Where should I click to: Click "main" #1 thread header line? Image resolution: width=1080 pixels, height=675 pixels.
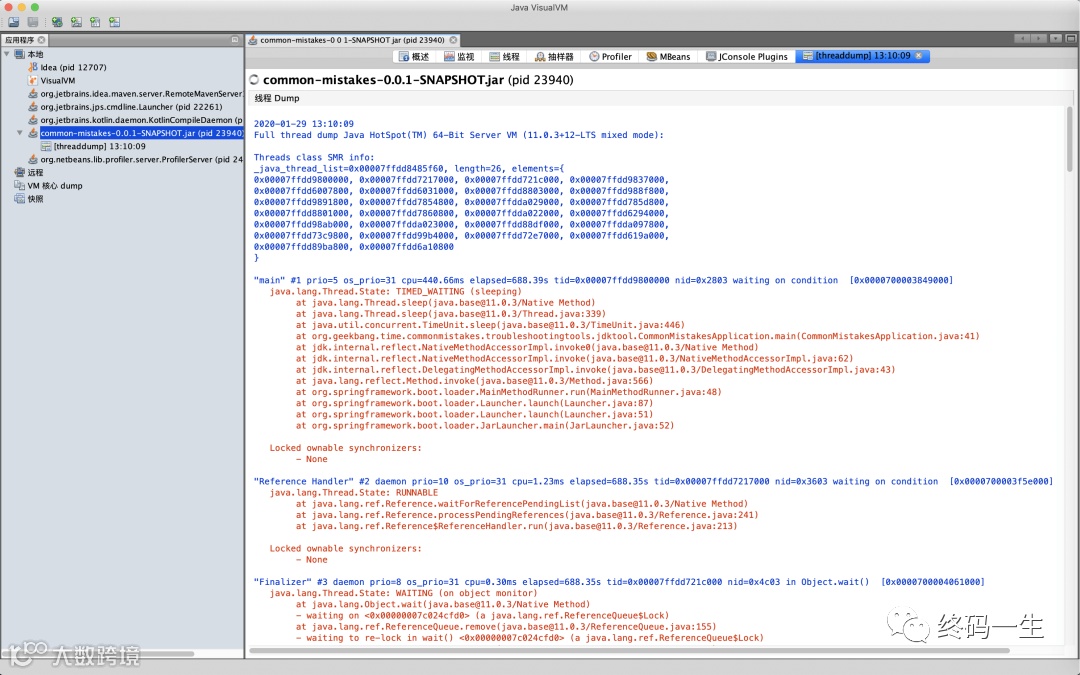(603, 280)
